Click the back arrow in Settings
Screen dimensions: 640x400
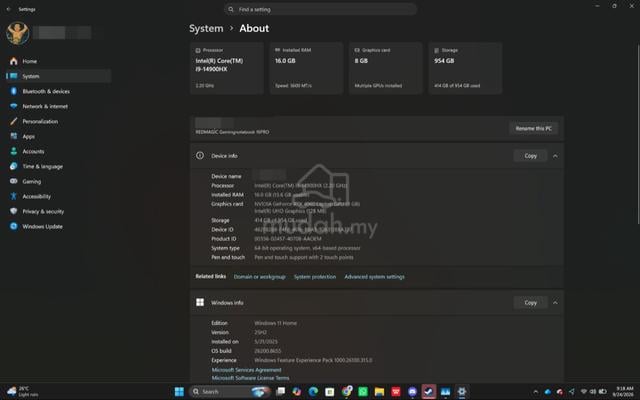[x=9, y=9]
